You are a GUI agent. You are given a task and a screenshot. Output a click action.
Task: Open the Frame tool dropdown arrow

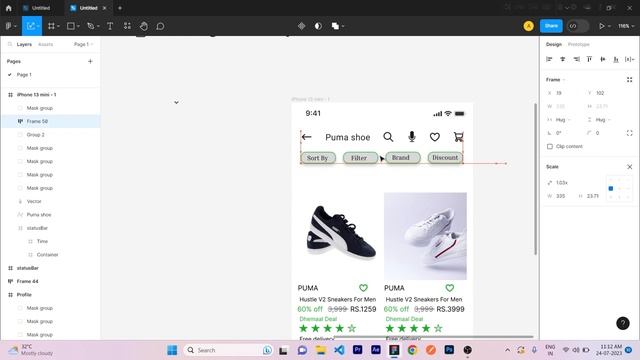click(x=58, y=26)
